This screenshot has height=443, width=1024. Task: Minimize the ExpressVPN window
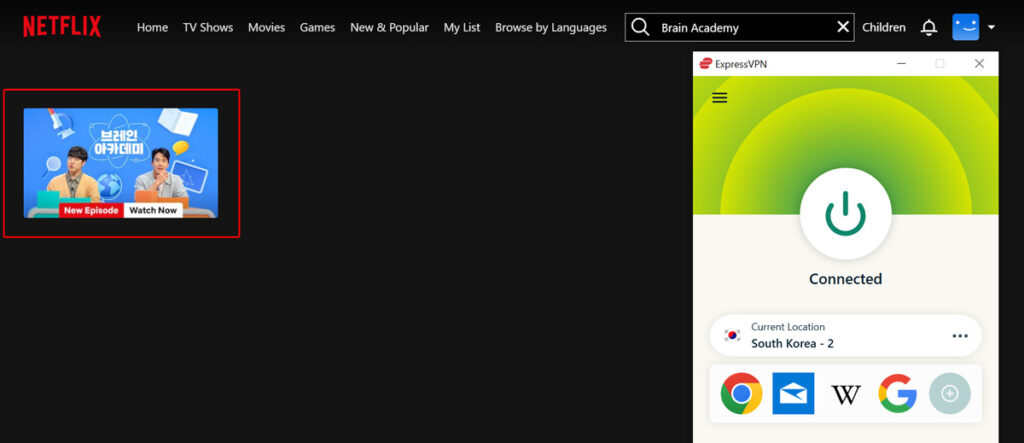pyautogui.click(x=901, y=63)
